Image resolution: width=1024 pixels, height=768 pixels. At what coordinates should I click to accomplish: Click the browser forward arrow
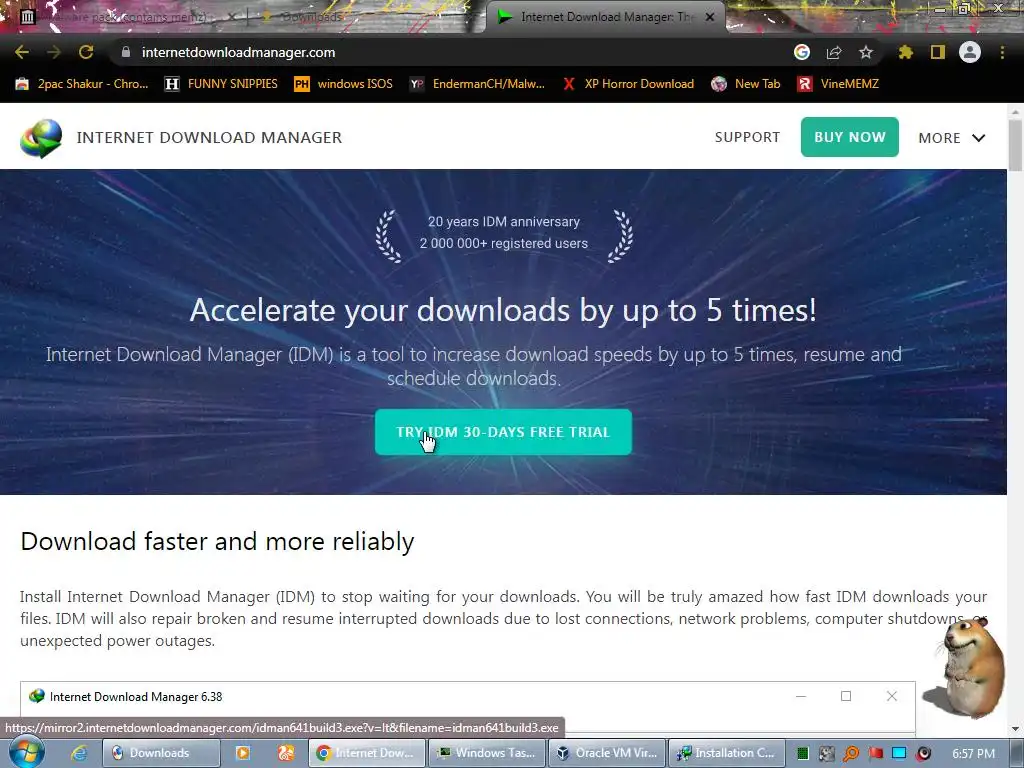tap(54, 52)
